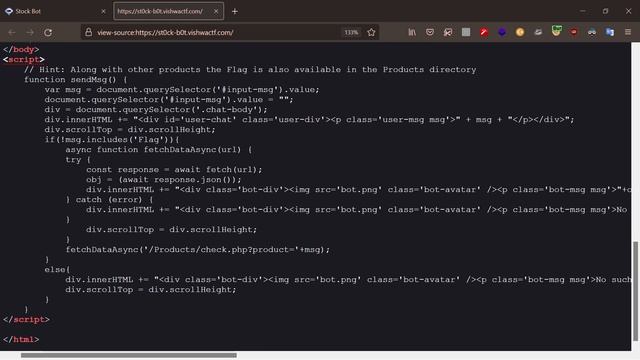The image size is (640, 360).
Task: Close the Stock Bot tab
Action: point(103,11)
